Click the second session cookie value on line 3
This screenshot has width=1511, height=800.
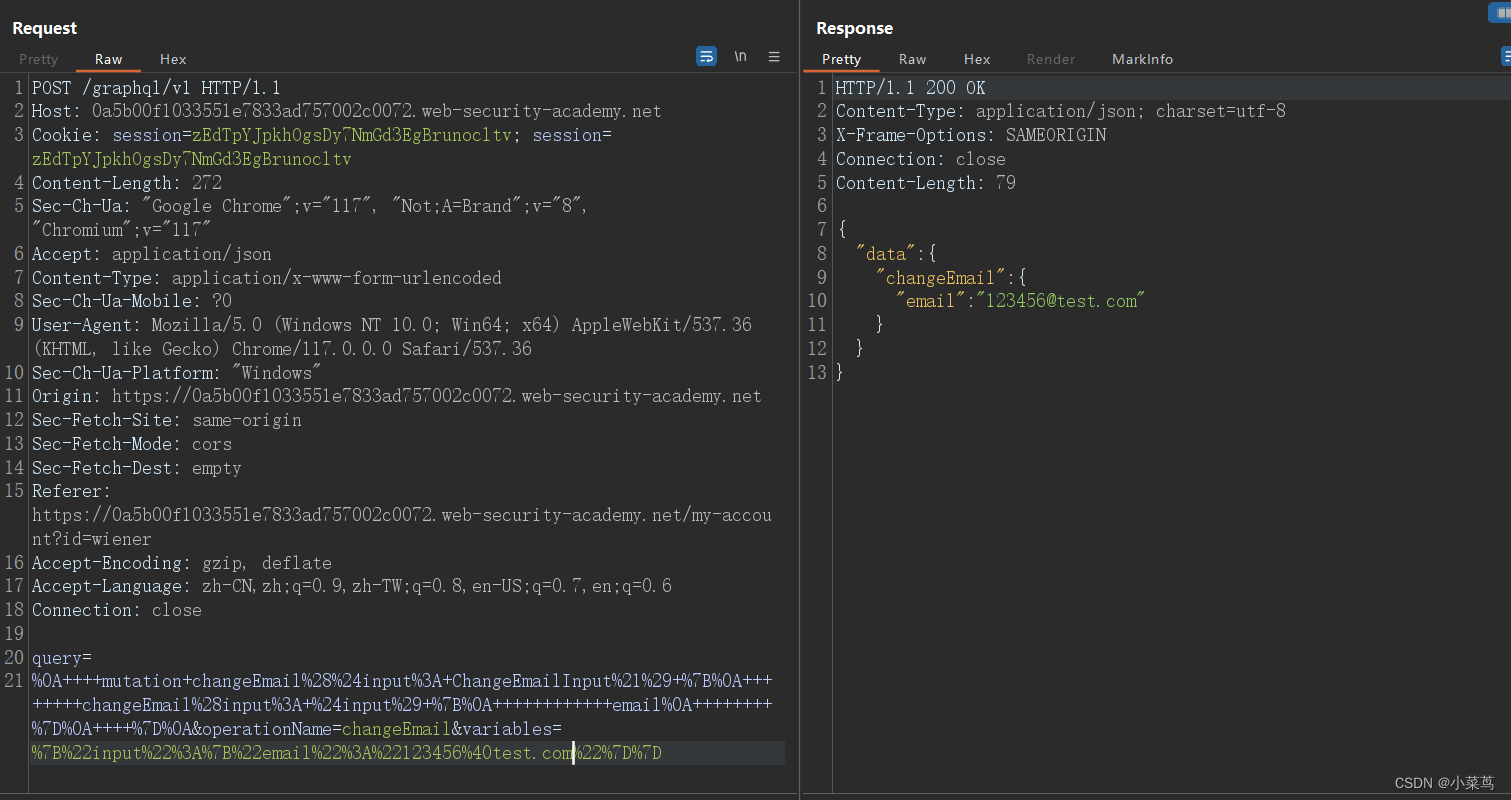pos(192,159)
